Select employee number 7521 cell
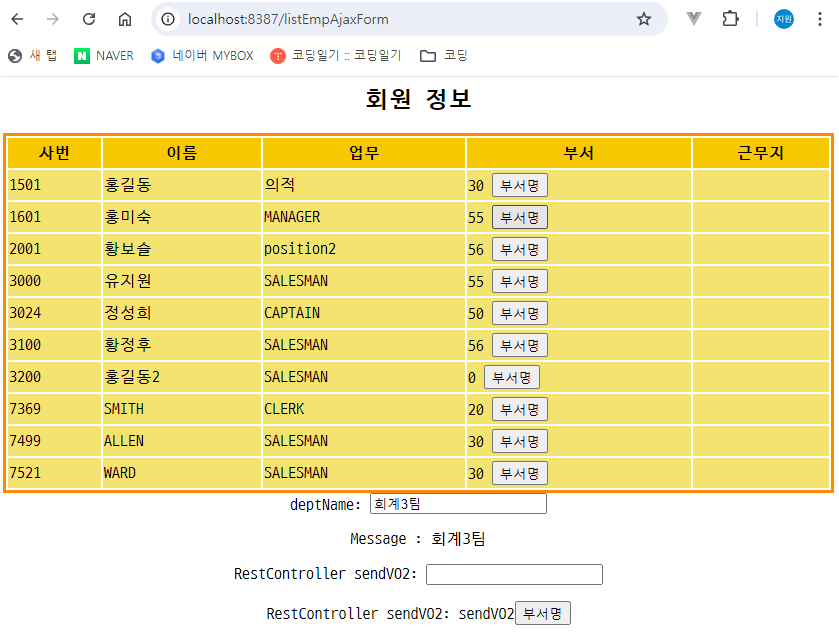Image resolution: width=839 pixels, height=643 pixels. (55, 473)
